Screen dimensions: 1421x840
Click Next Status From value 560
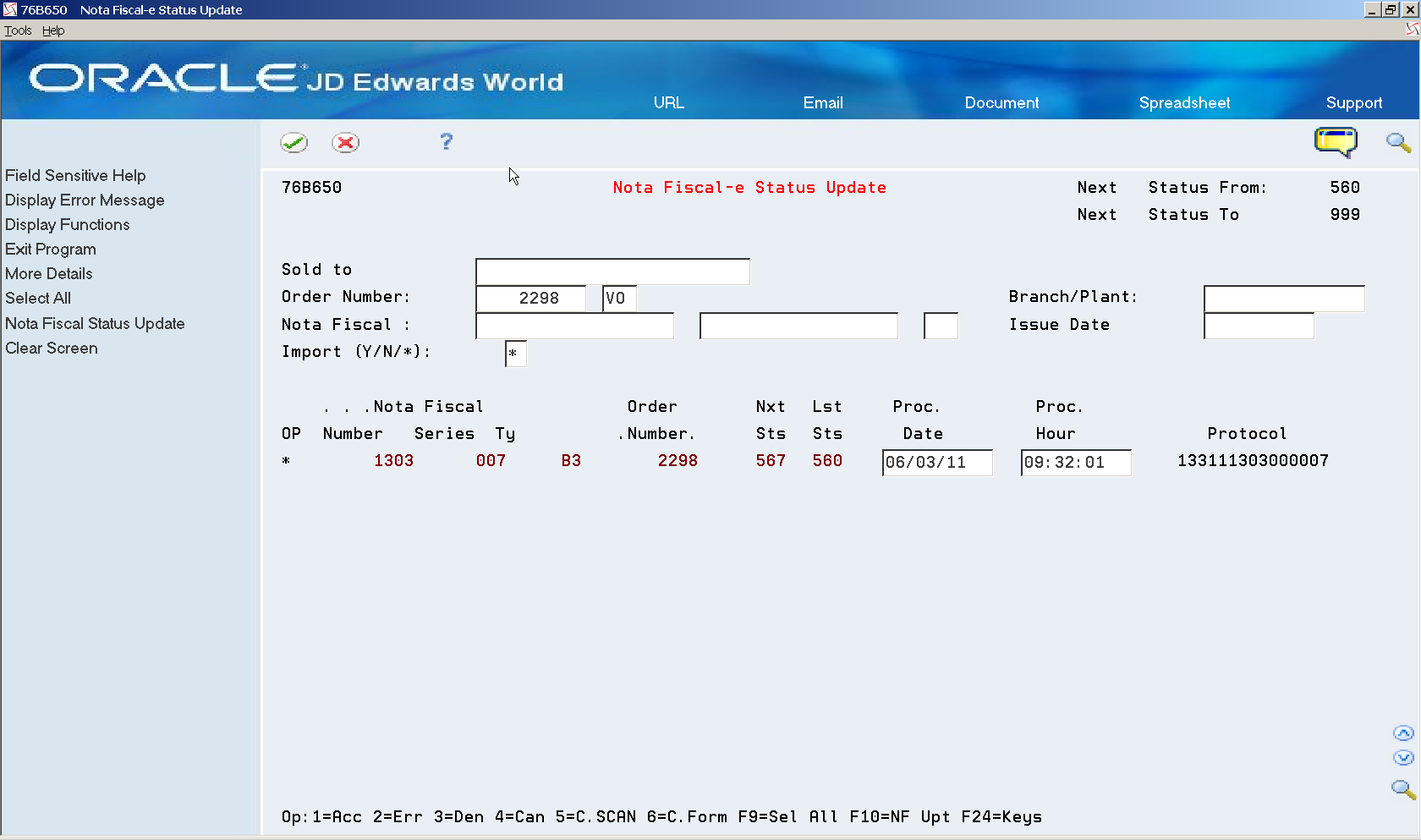click(x=1345, y=188)
